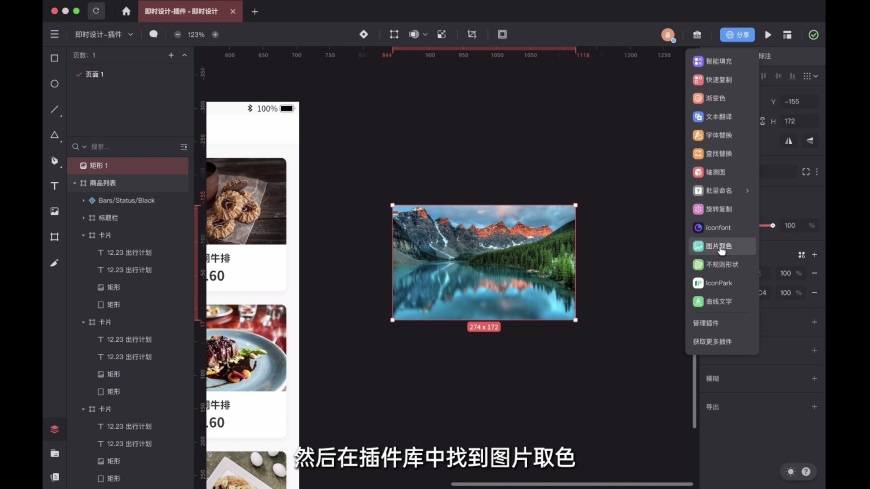
Task: Collapse the 商品列表 layer group
Action: (75, 183)
